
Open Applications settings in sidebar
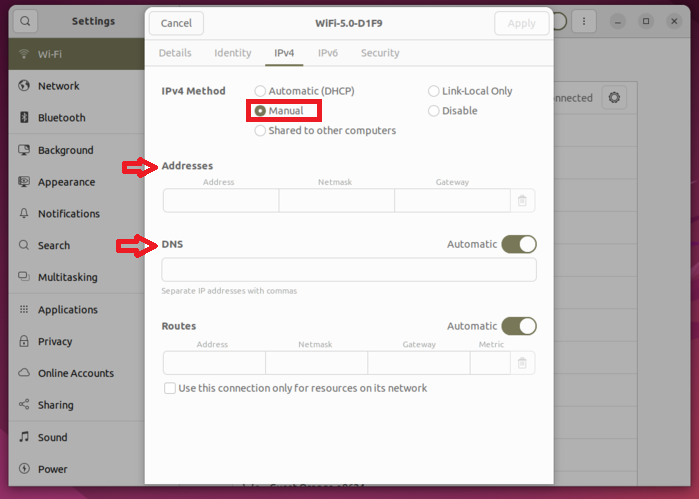pos(76,309)
